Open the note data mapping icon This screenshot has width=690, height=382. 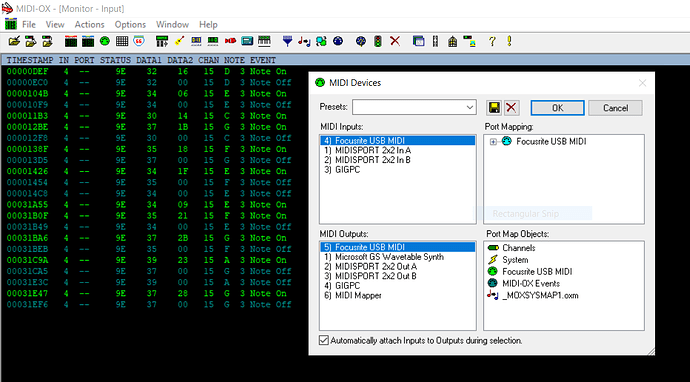click(x=304, y=41)
